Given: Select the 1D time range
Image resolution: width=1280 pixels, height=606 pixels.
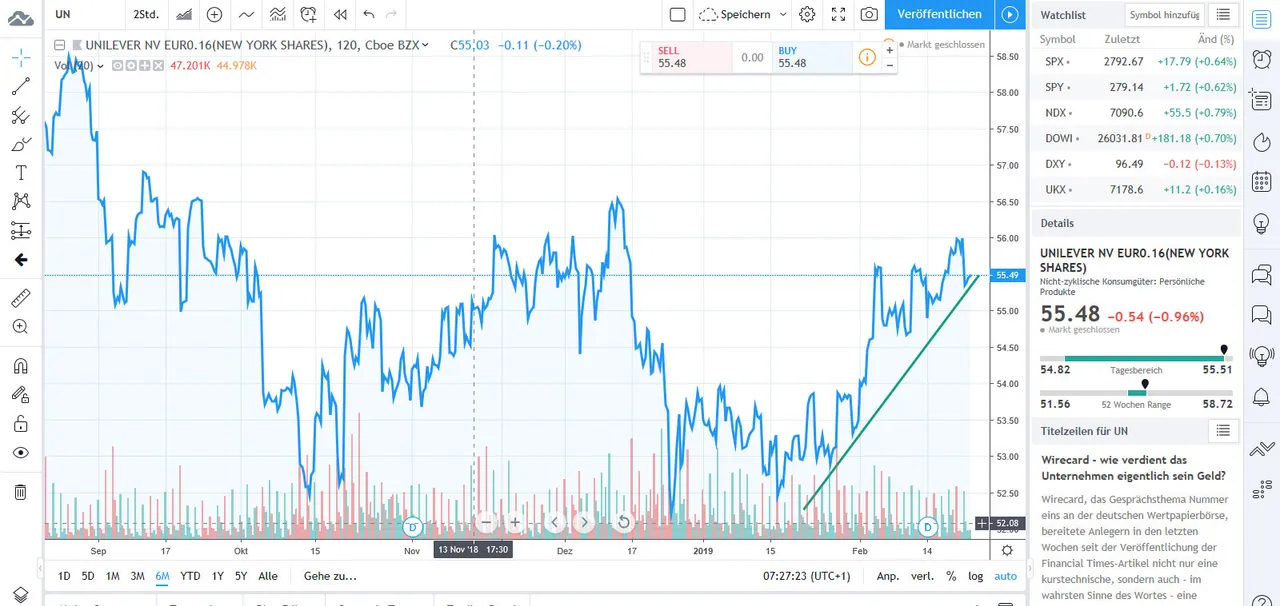Looking at the screenshot, I should pos(64,576).
